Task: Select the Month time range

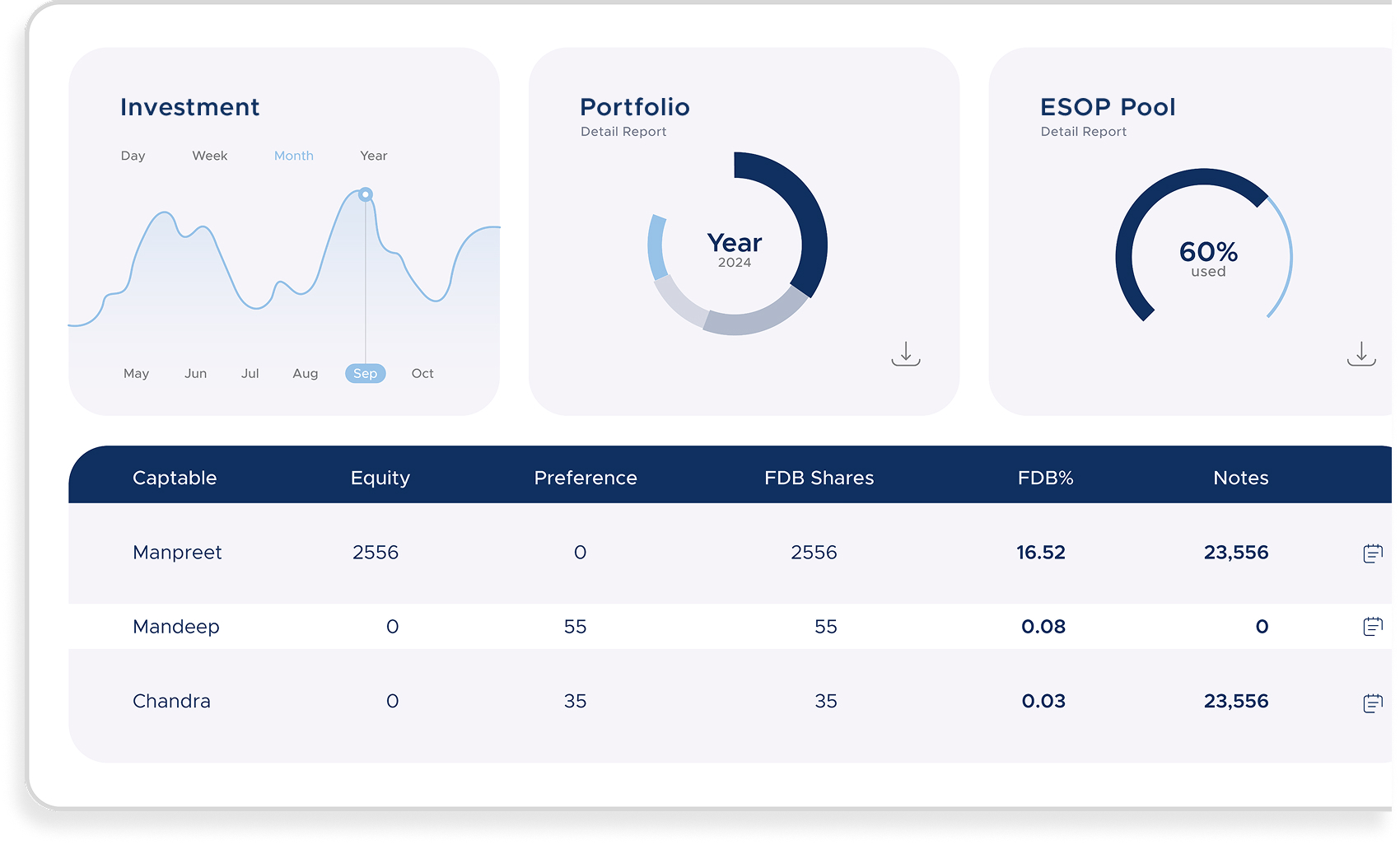Action: point(293,156)
